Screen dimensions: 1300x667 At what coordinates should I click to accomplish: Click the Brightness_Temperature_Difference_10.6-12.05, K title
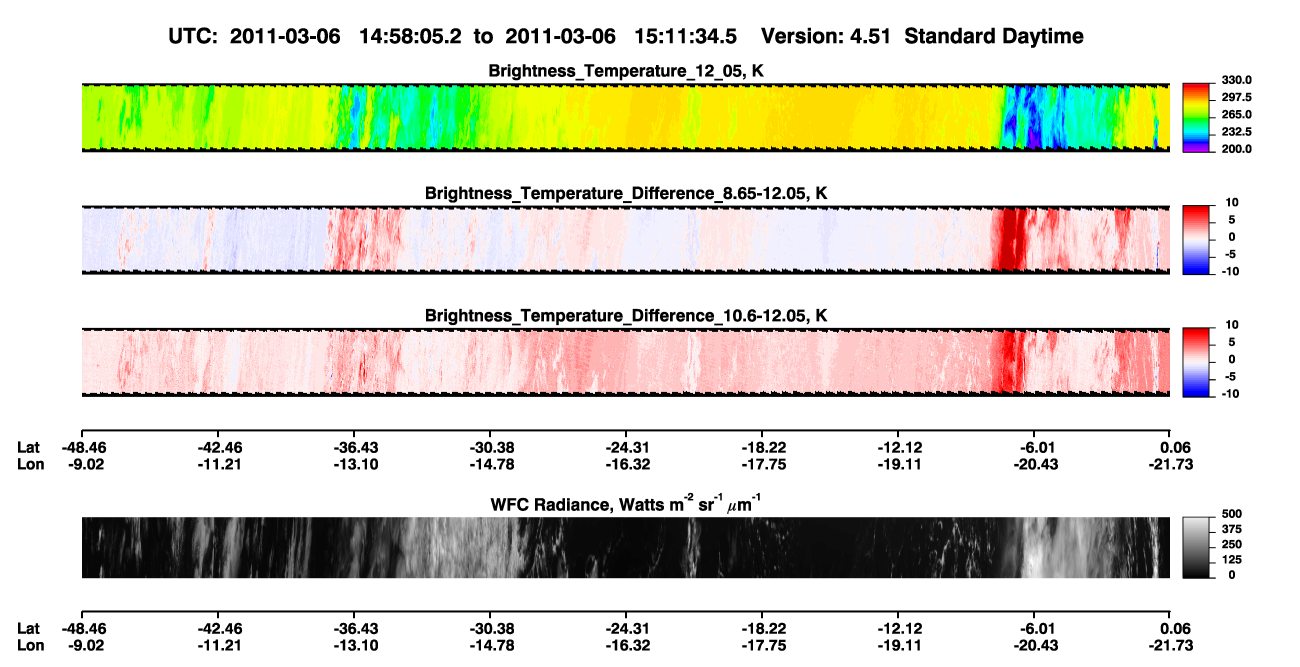tap(626, 316)
